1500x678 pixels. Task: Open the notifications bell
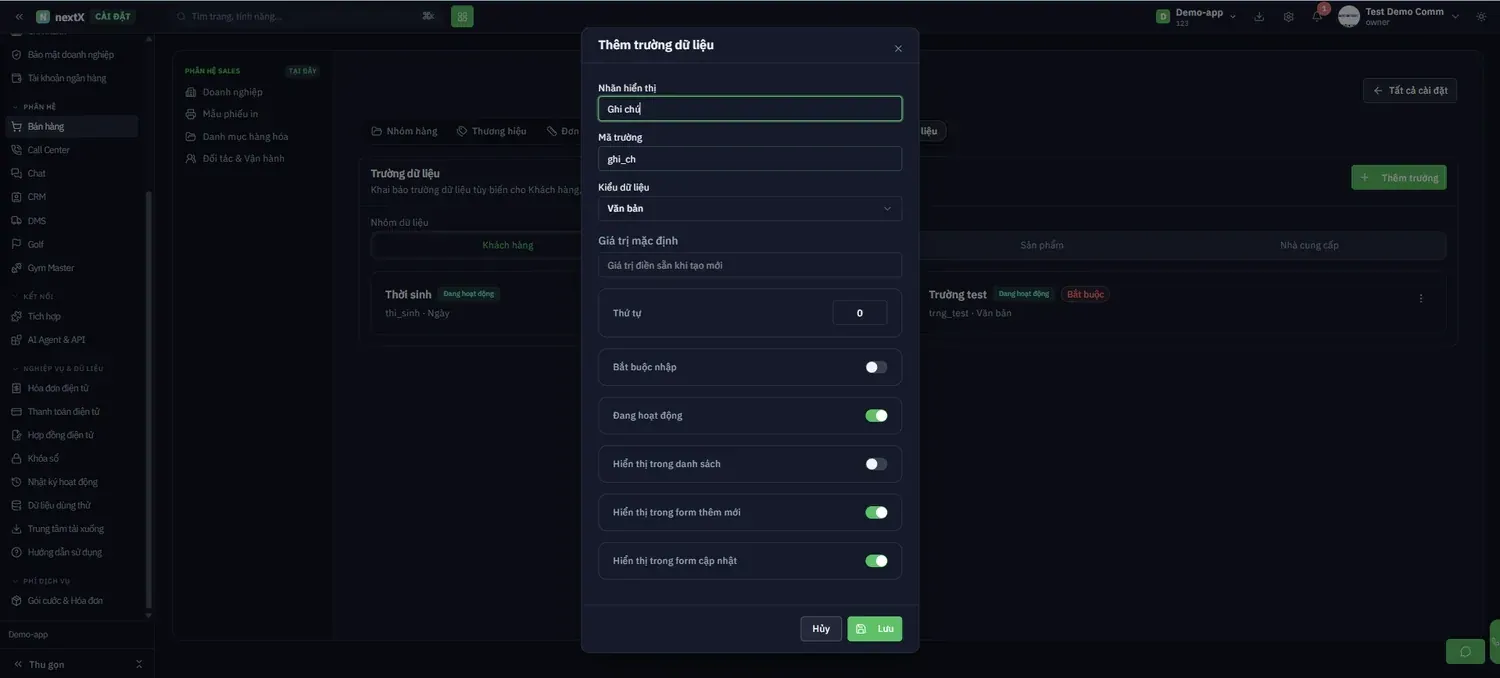(1317, 16)
